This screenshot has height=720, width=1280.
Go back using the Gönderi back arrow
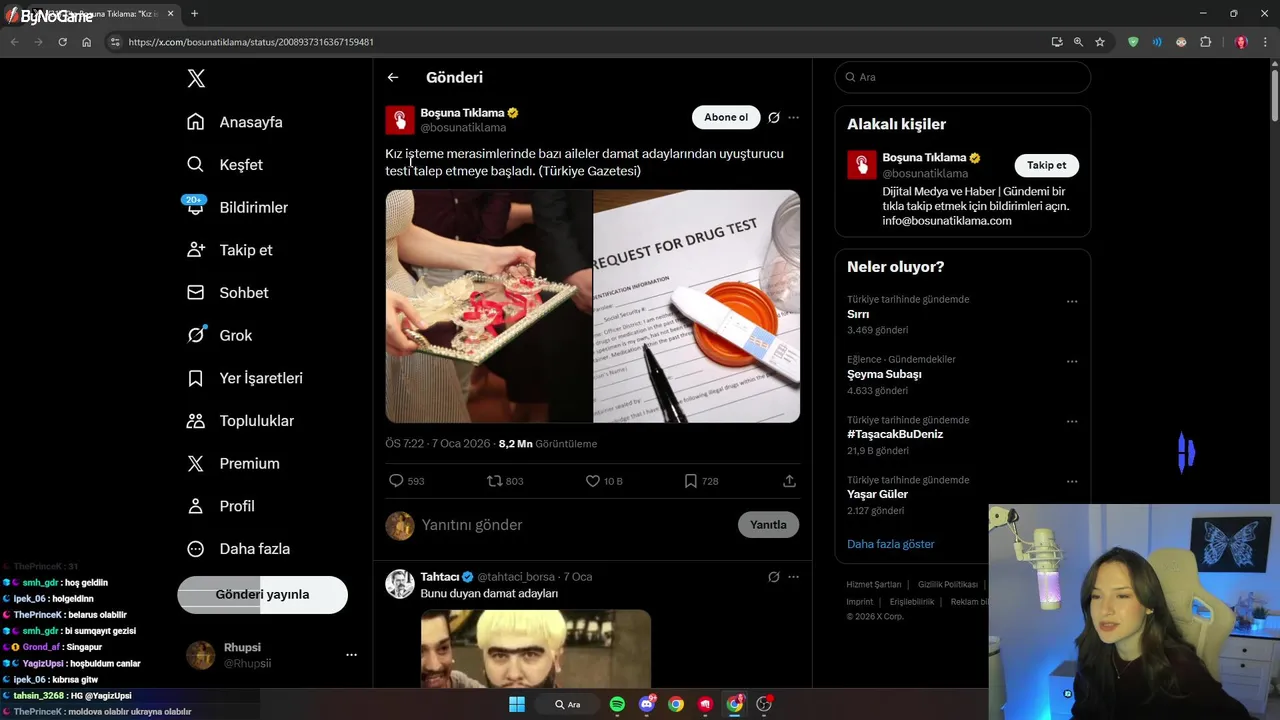[x=393, y=77]
